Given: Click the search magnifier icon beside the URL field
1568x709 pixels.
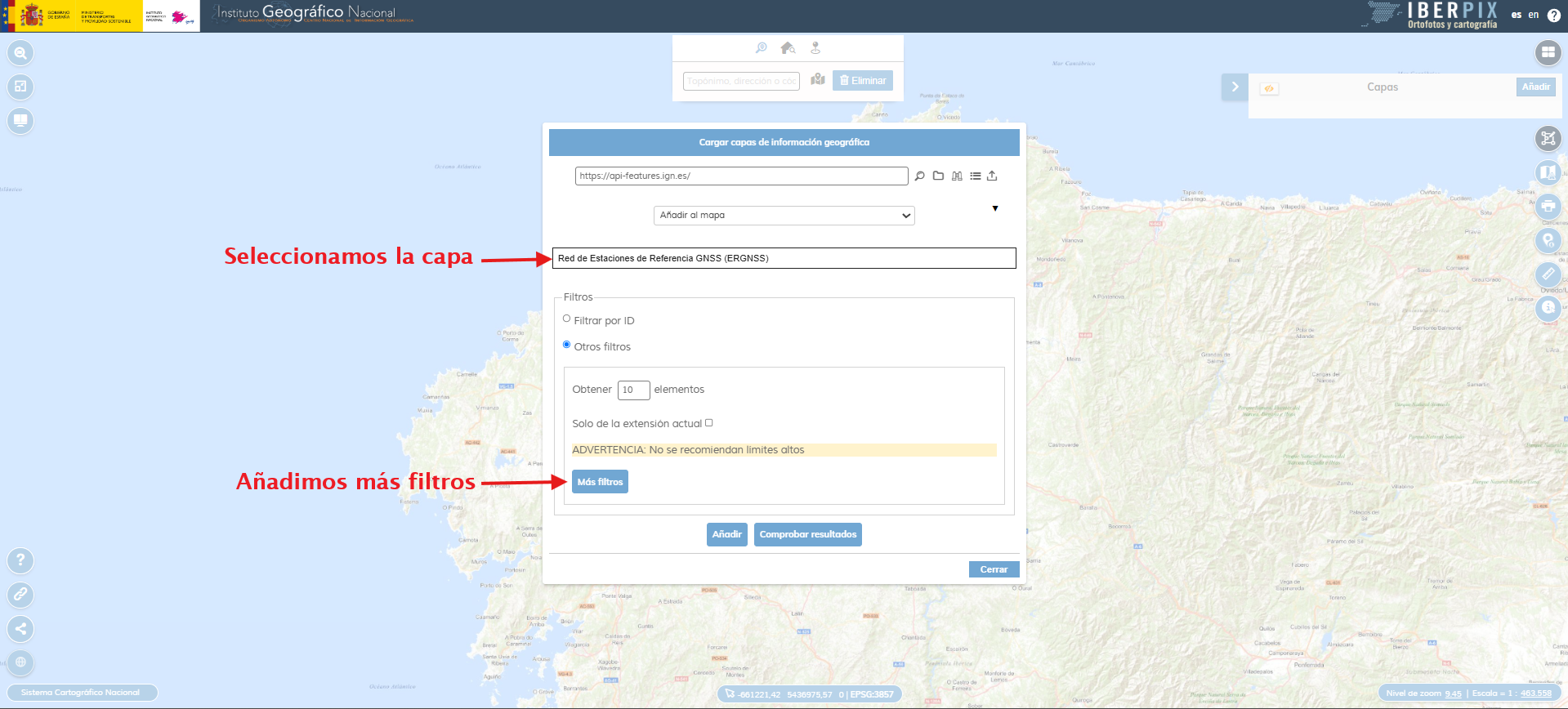Looking at the screenshot, I should coord(919,176).
